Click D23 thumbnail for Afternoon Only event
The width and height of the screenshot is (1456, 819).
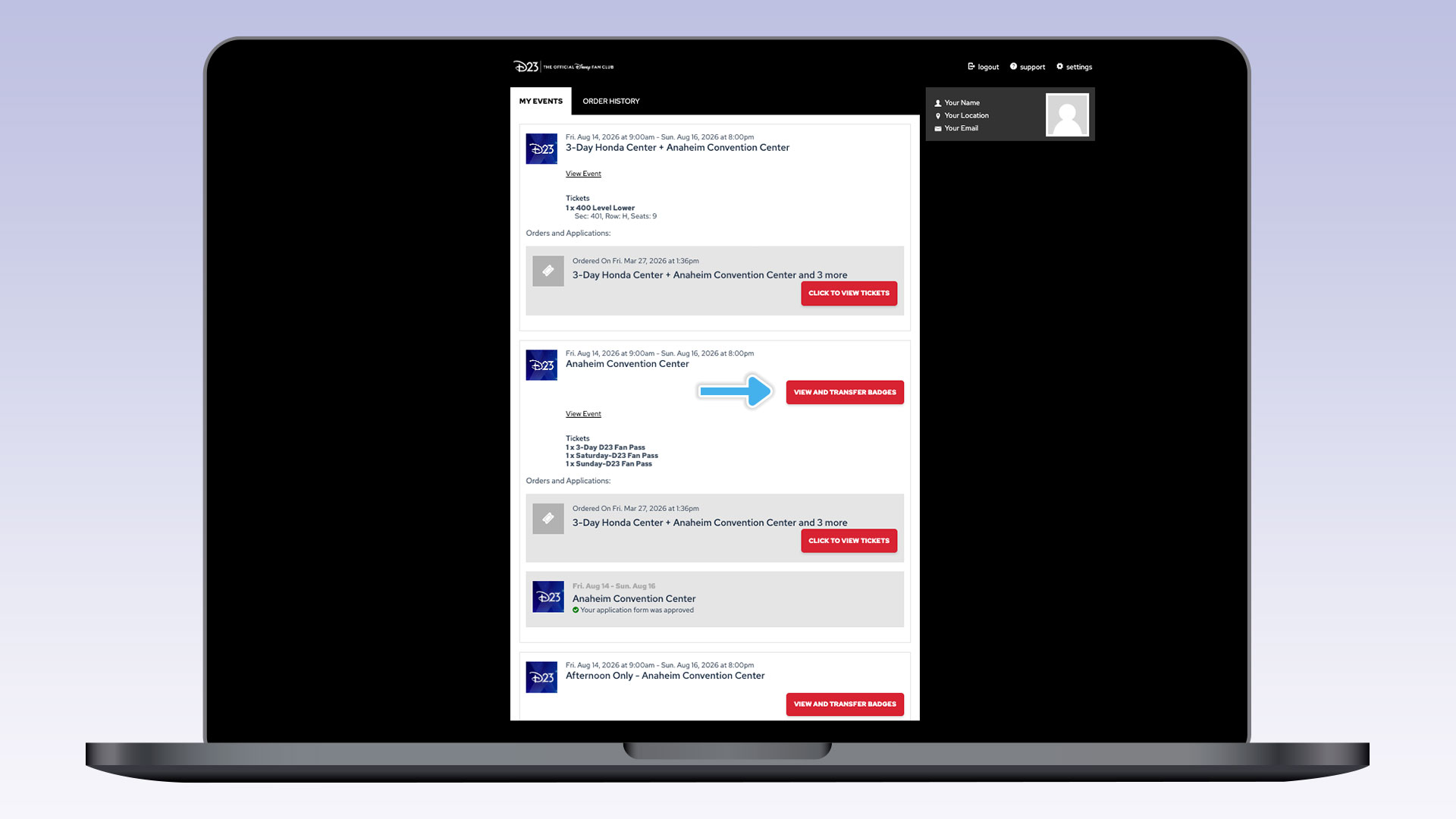pyautogui.click(x=541, y=677)
